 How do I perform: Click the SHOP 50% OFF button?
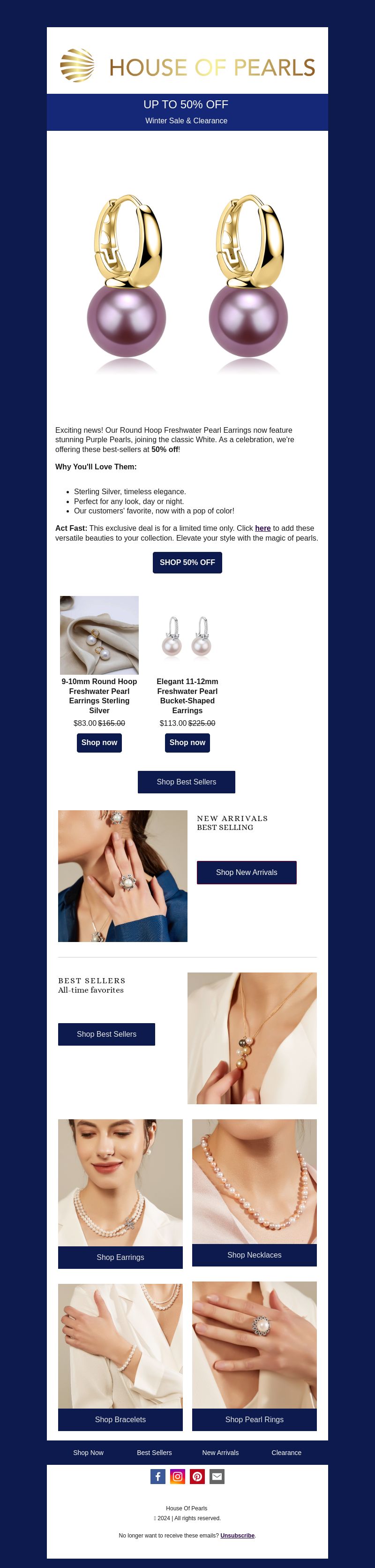[x=187, y=562]
